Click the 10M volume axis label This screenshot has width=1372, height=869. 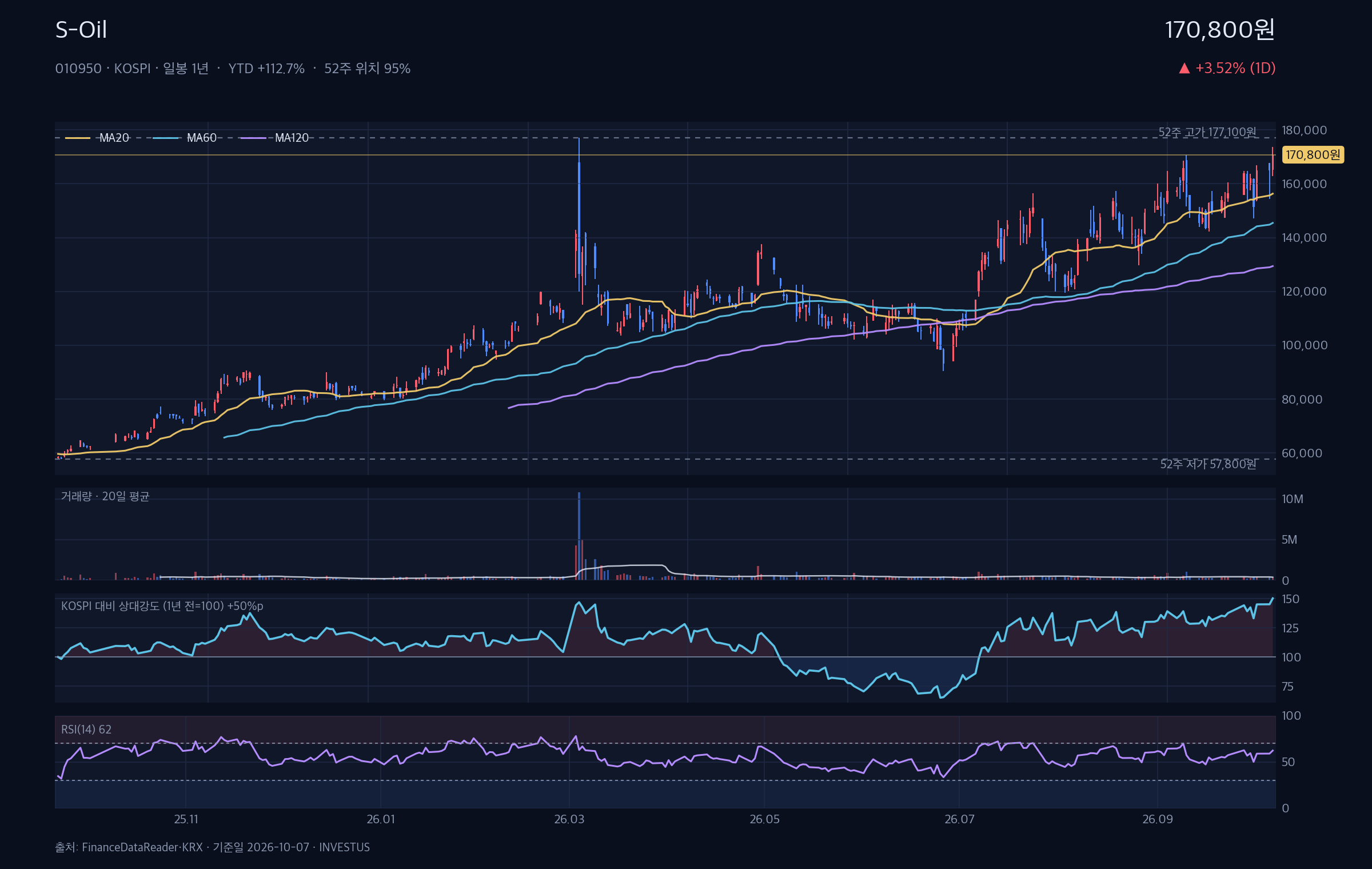1292,499
